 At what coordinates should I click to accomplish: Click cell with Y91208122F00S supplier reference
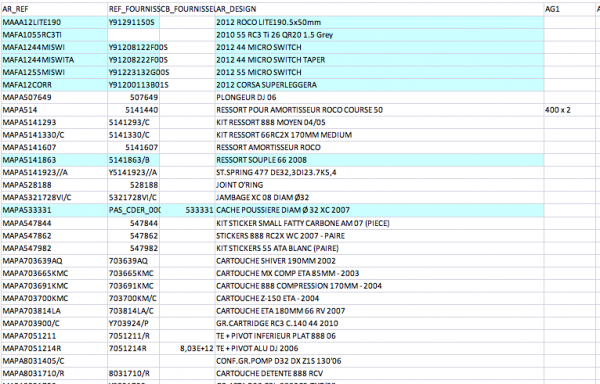133,47
